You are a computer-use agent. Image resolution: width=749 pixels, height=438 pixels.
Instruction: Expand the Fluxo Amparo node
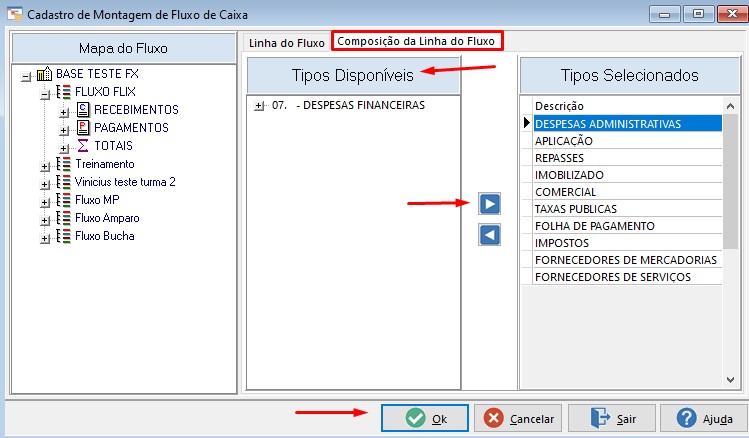[45, 221]
